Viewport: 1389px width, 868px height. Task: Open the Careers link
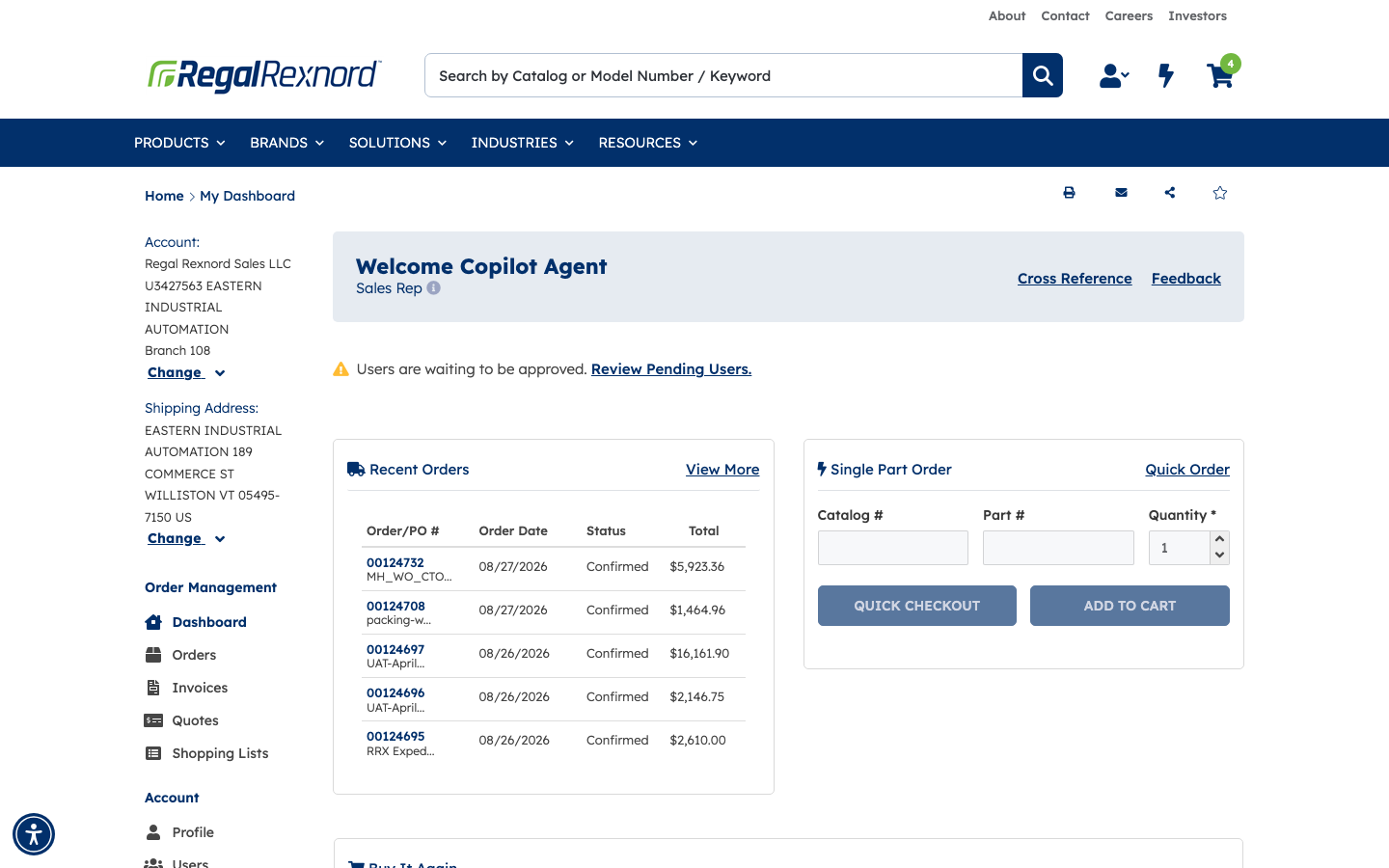pos(1129,15)
